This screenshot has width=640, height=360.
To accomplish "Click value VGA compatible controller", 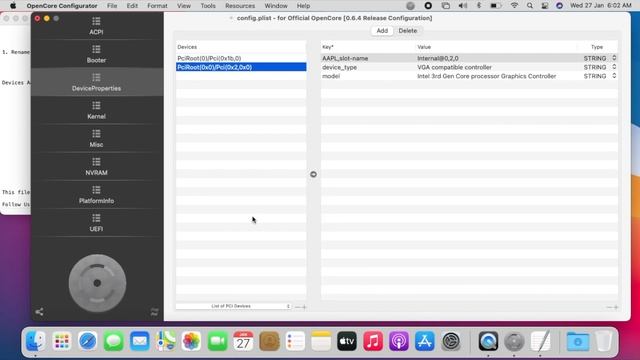I will (454, 67).
